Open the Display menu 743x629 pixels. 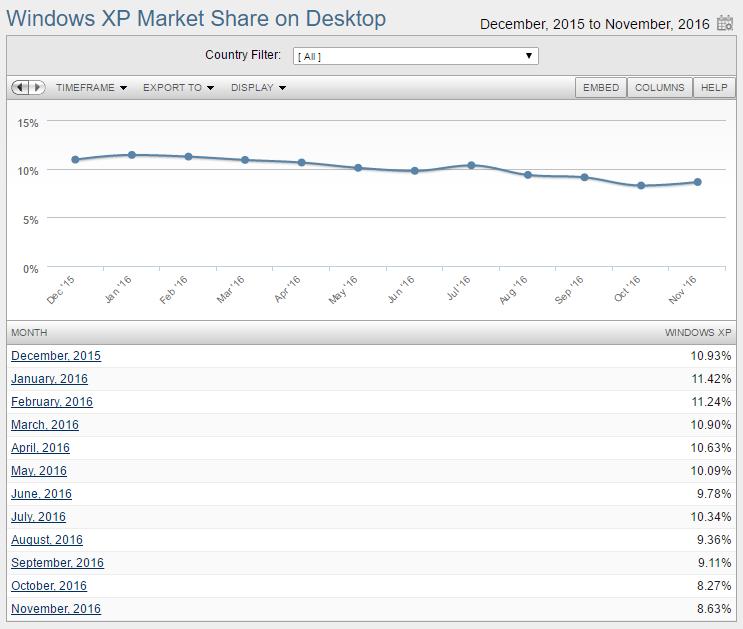(x=258, y=88)
